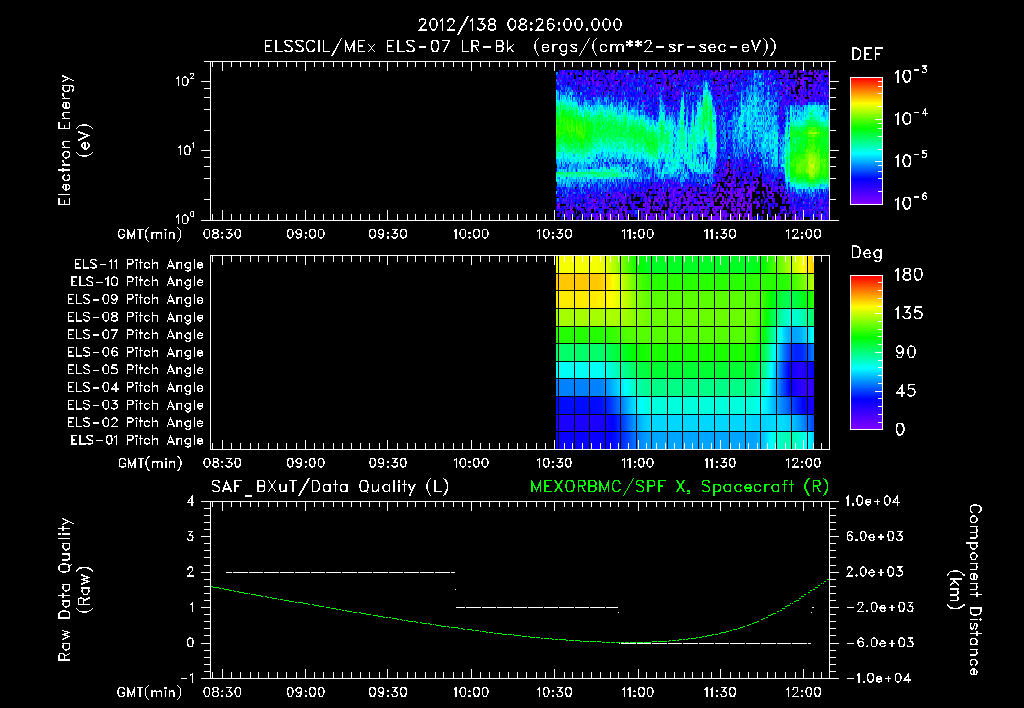
Task: Select the ELS-05 Pitch Angle row label
Action: [x=135, y=370]
